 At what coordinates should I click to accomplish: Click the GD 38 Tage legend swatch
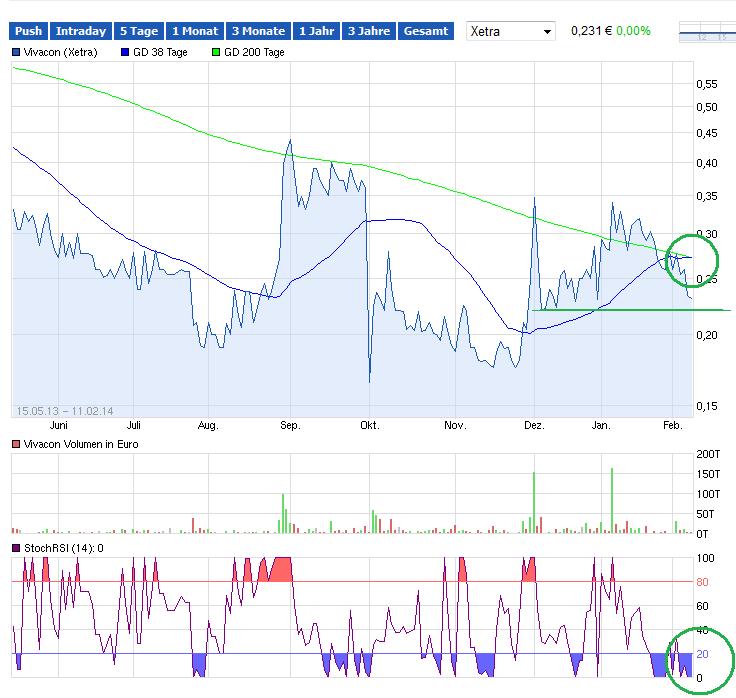(125, 52)
